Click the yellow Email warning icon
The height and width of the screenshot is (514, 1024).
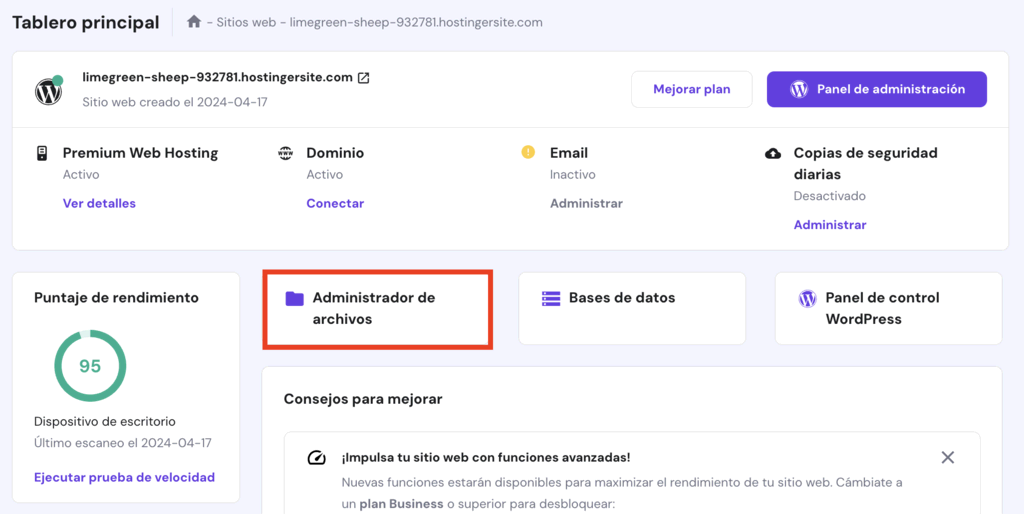(x=528, y=153)
